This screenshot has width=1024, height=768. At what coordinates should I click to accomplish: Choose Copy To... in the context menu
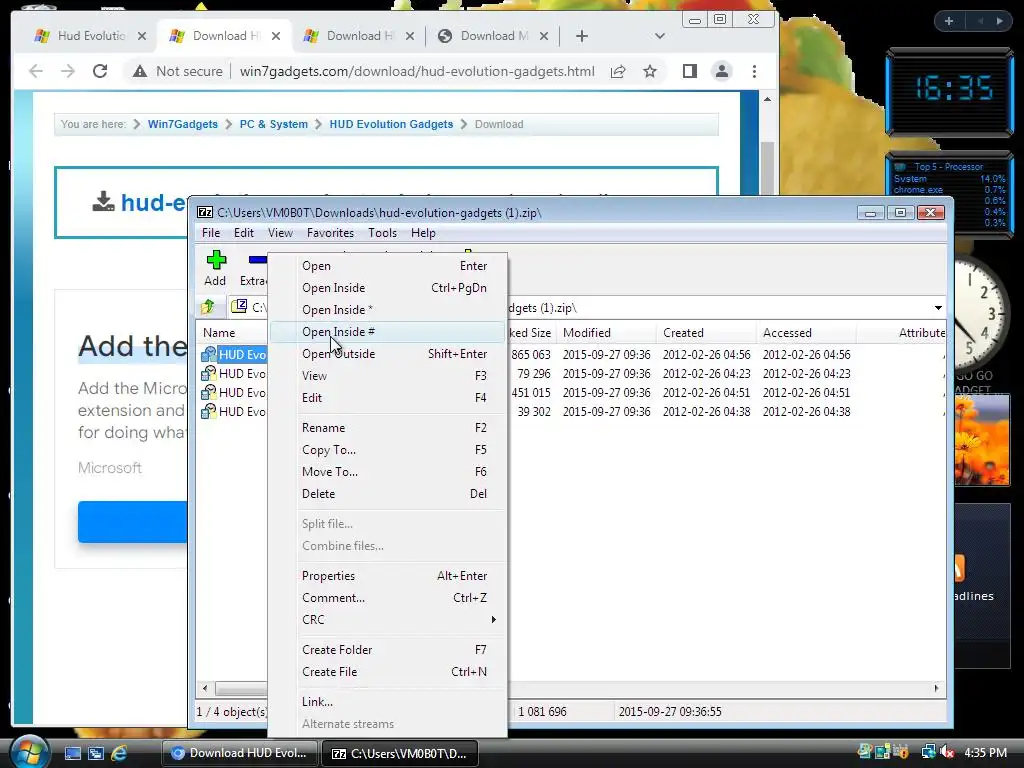point(388,450)
